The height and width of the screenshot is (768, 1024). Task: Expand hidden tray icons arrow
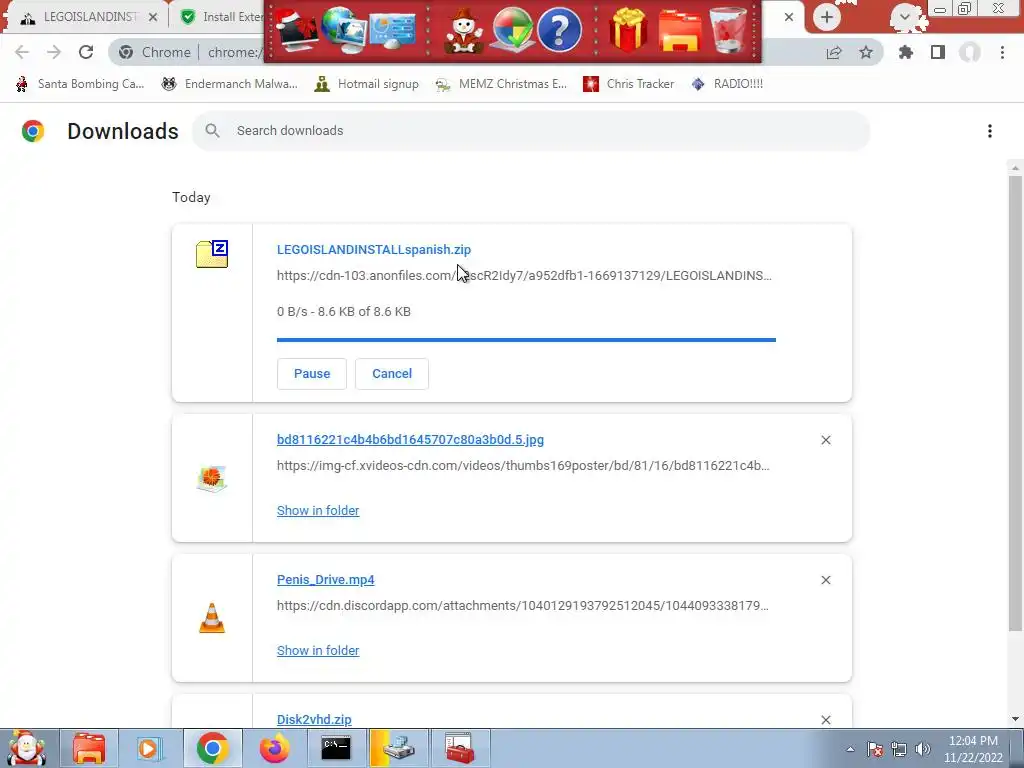click(x=850, y=749)
